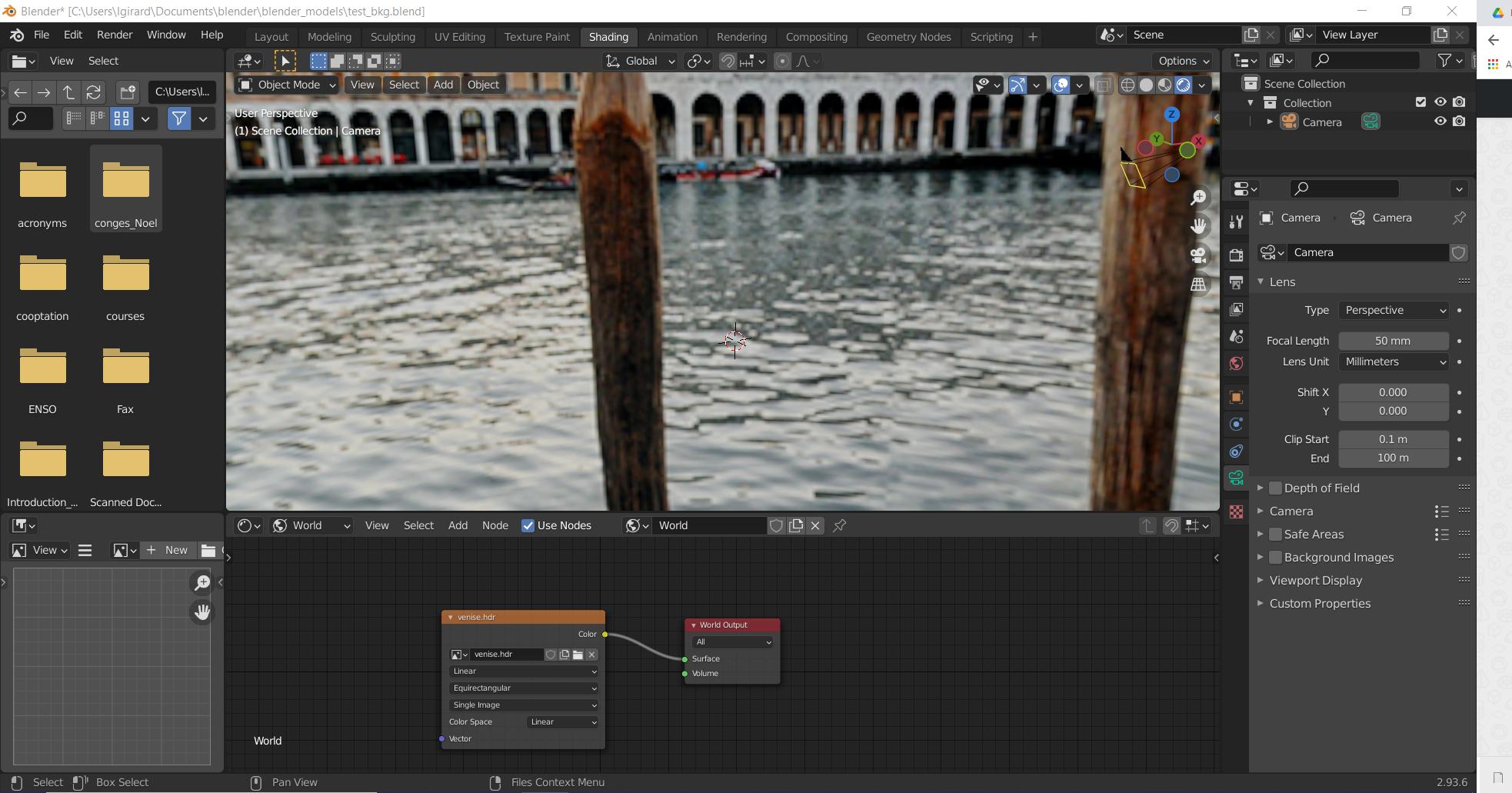This screenshot has height=793, width=1512.
Task: Go back in file browser history
Action: (x=21, y=92)
